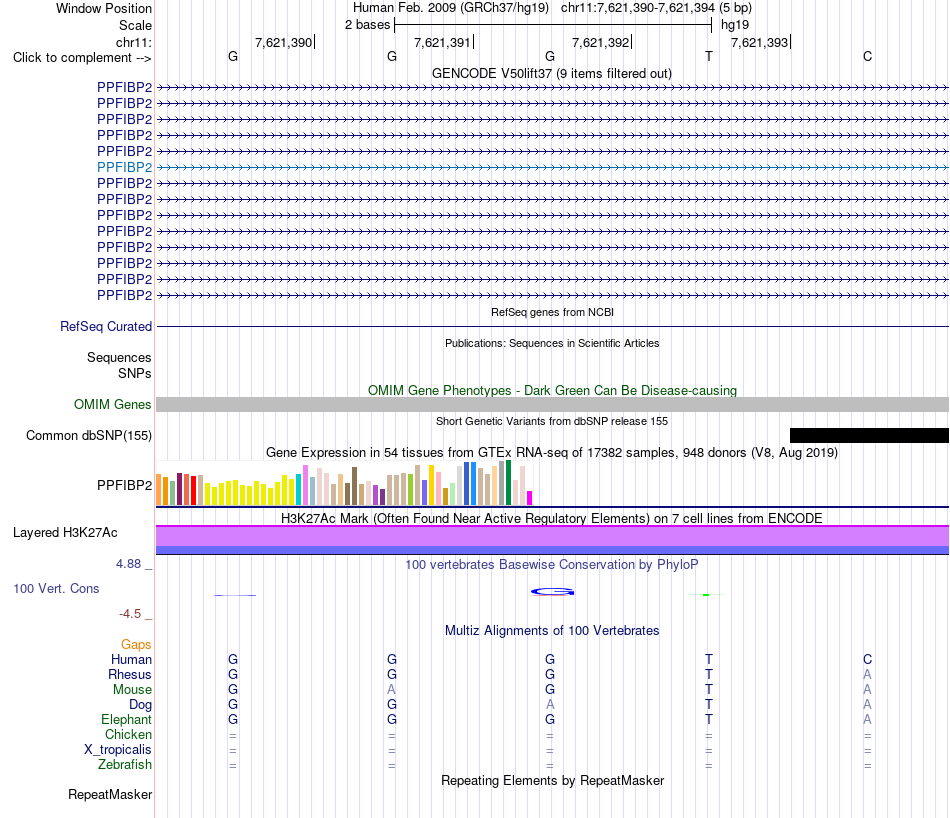This screenshot has height=818, width=950.
Task: Click the Common dbSNP(155) label
Action: coord(88,436)
